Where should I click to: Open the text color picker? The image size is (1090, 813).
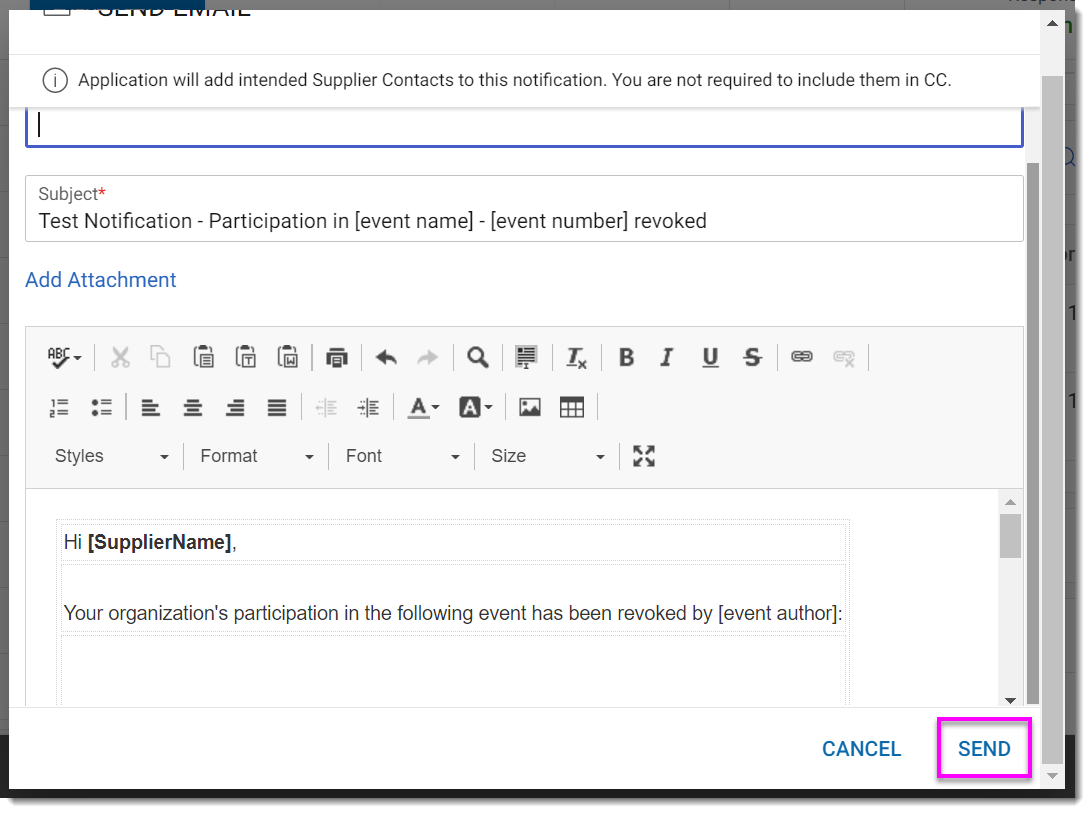pyautogui.click(x=423, y=407)
